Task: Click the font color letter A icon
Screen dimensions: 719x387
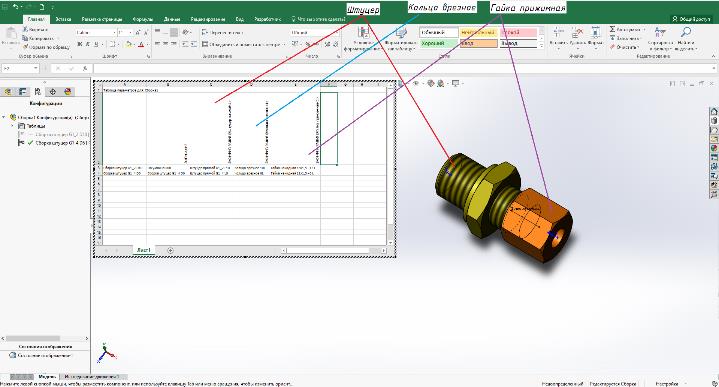Action: tap(141, 44)
